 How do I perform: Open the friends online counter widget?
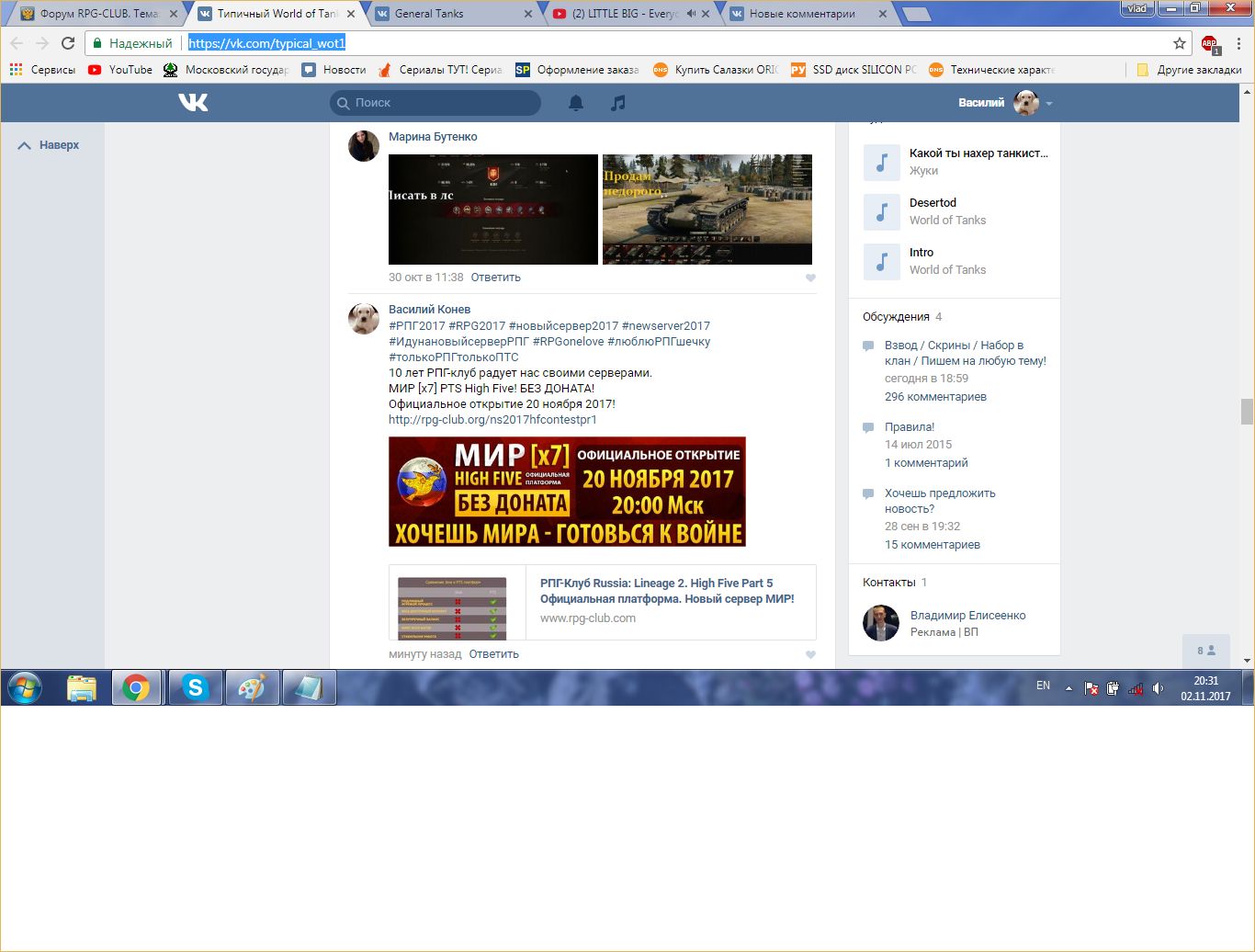[x=1206, y=651]
